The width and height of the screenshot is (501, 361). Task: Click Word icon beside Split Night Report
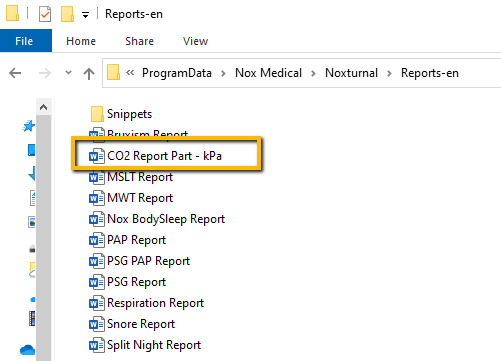tap(97, 345)
